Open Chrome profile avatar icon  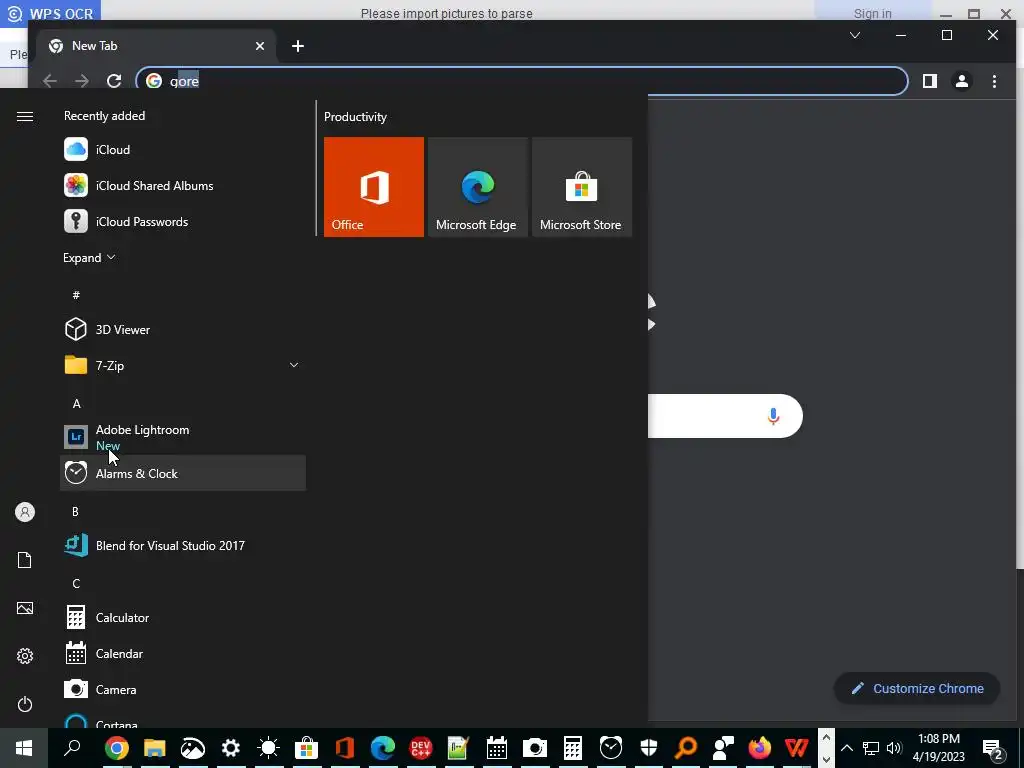pyautogui.click(x=962, y=81)
